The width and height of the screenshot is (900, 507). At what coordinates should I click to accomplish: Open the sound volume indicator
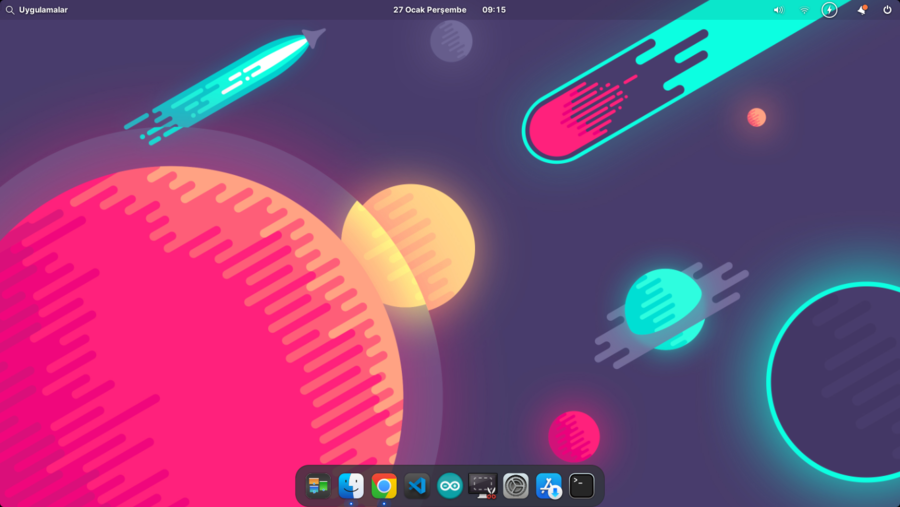778,10
